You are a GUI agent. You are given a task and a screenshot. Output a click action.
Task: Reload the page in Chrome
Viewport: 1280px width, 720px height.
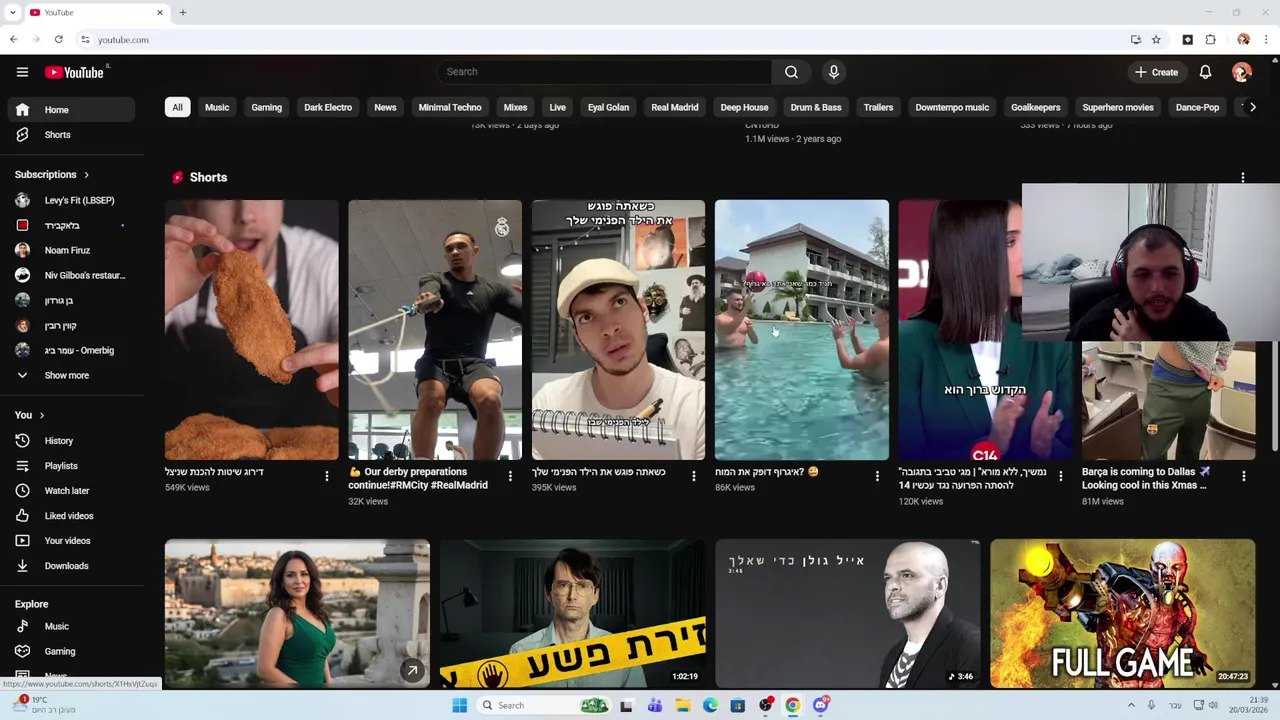59,40
